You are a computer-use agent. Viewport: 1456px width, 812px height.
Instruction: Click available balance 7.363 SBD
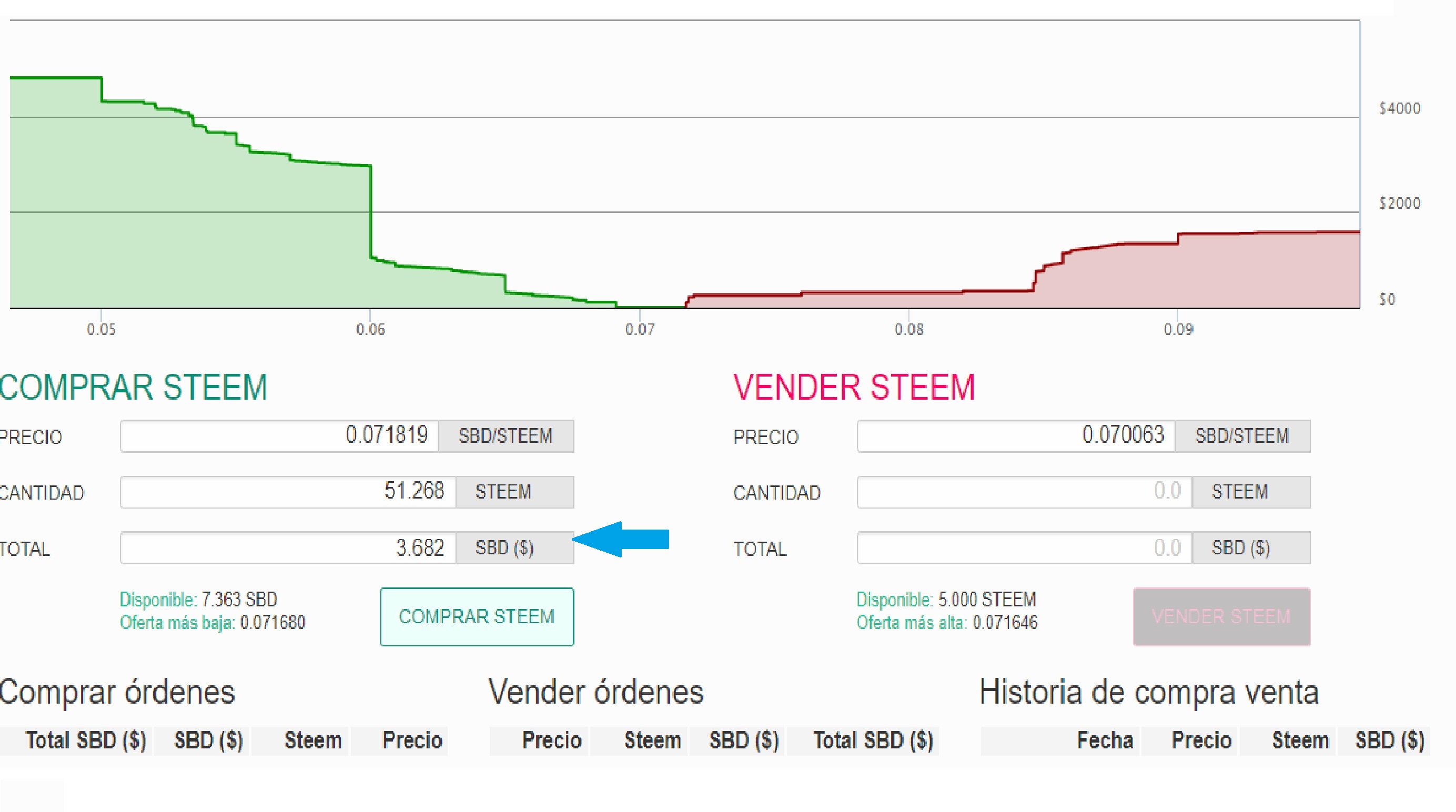(x=240, y=599)
